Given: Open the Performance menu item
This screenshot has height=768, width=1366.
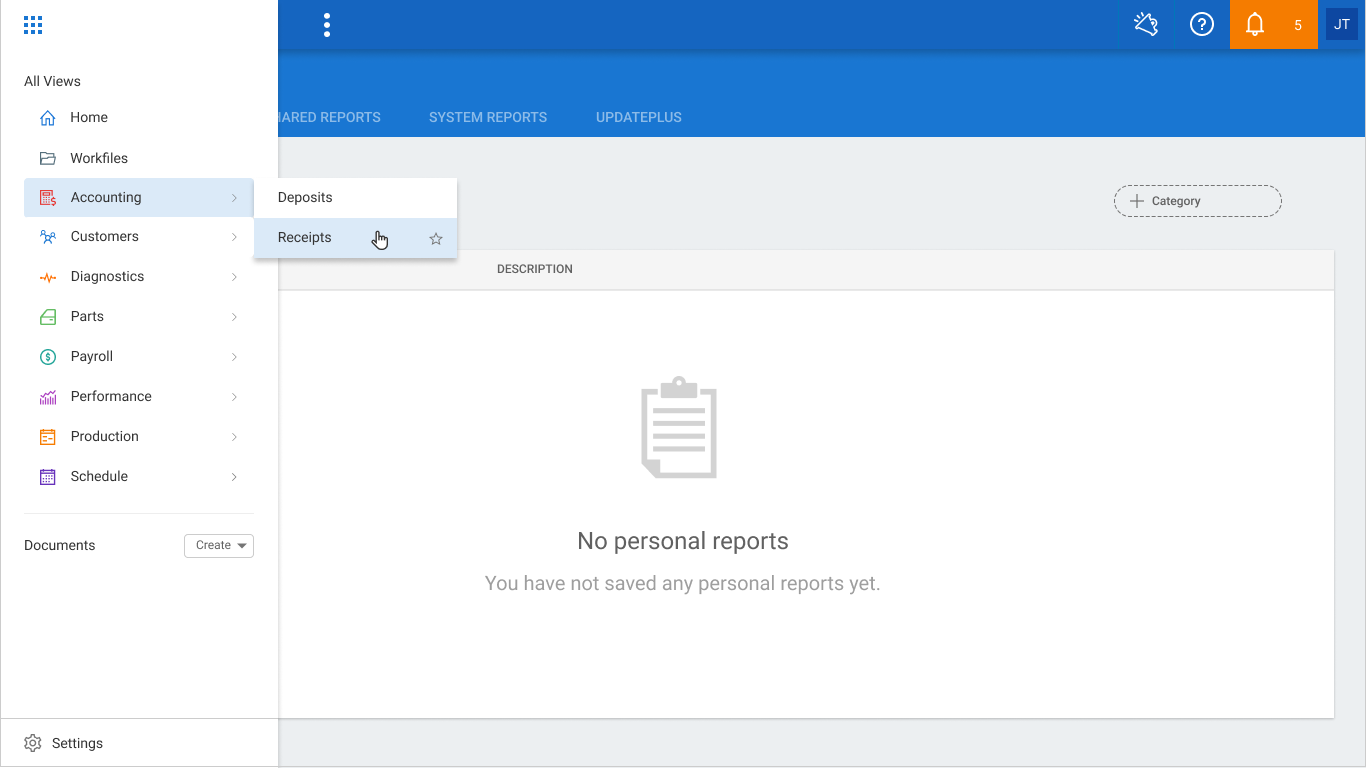Looking at the screenshot, I should (x=139, y=397).
